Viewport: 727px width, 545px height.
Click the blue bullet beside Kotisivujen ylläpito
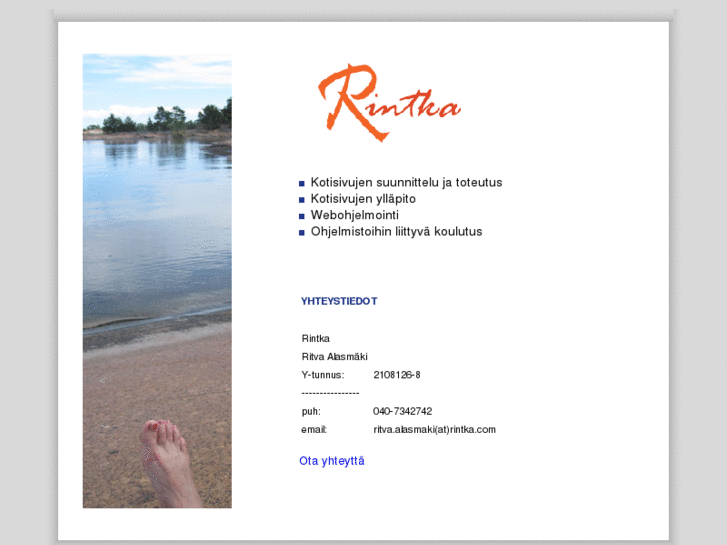coord(302,200)
